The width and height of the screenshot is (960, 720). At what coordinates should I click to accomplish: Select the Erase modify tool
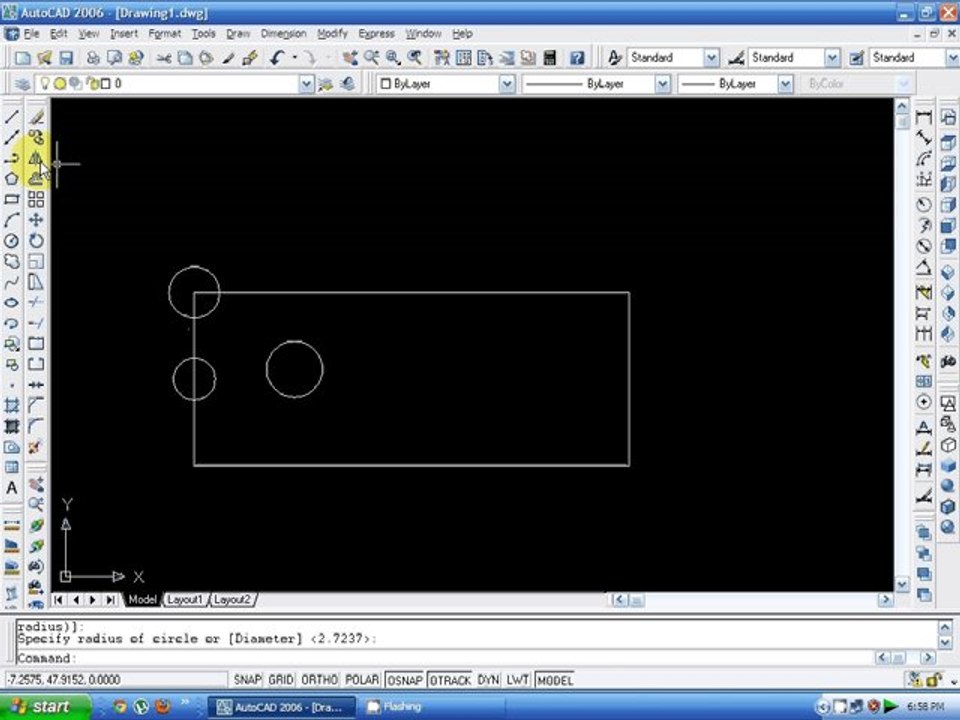click(36, 116)
